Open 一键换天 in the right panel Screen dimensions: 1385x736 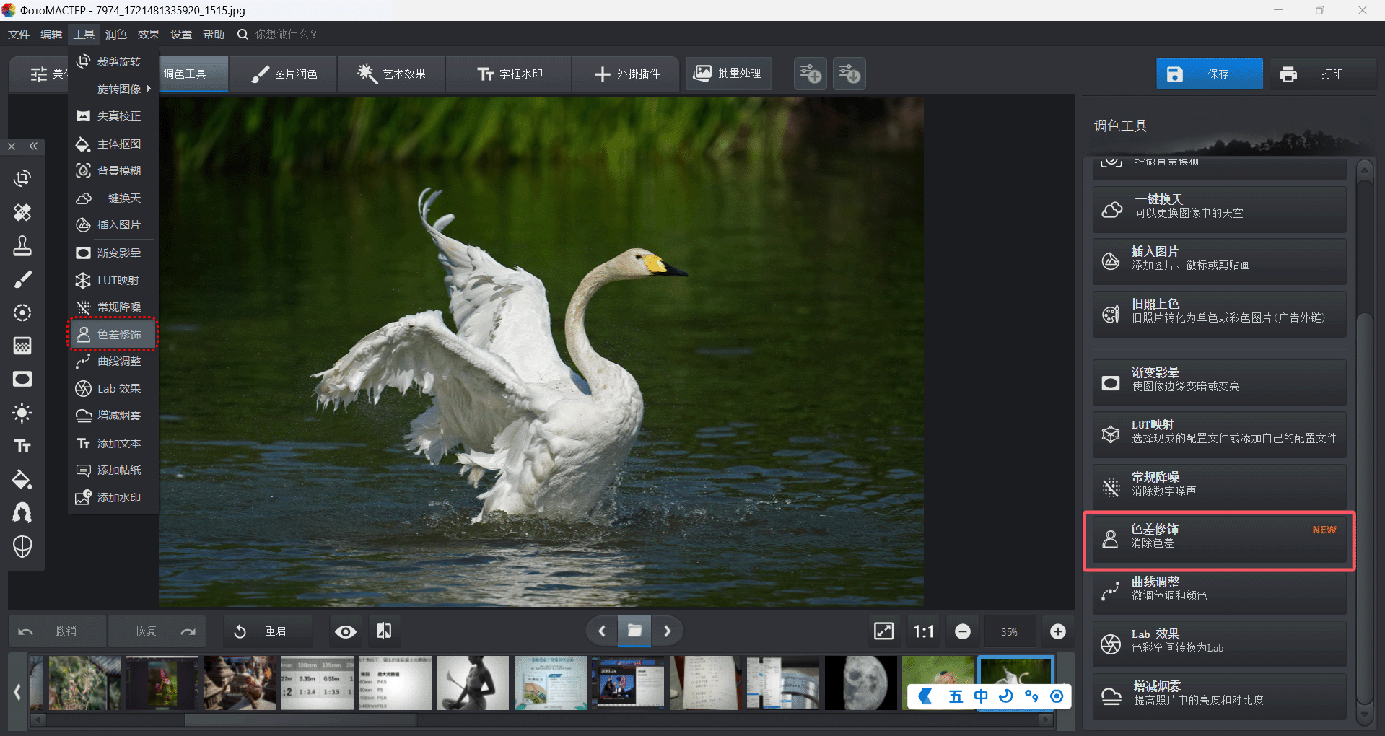(1220, 207)
